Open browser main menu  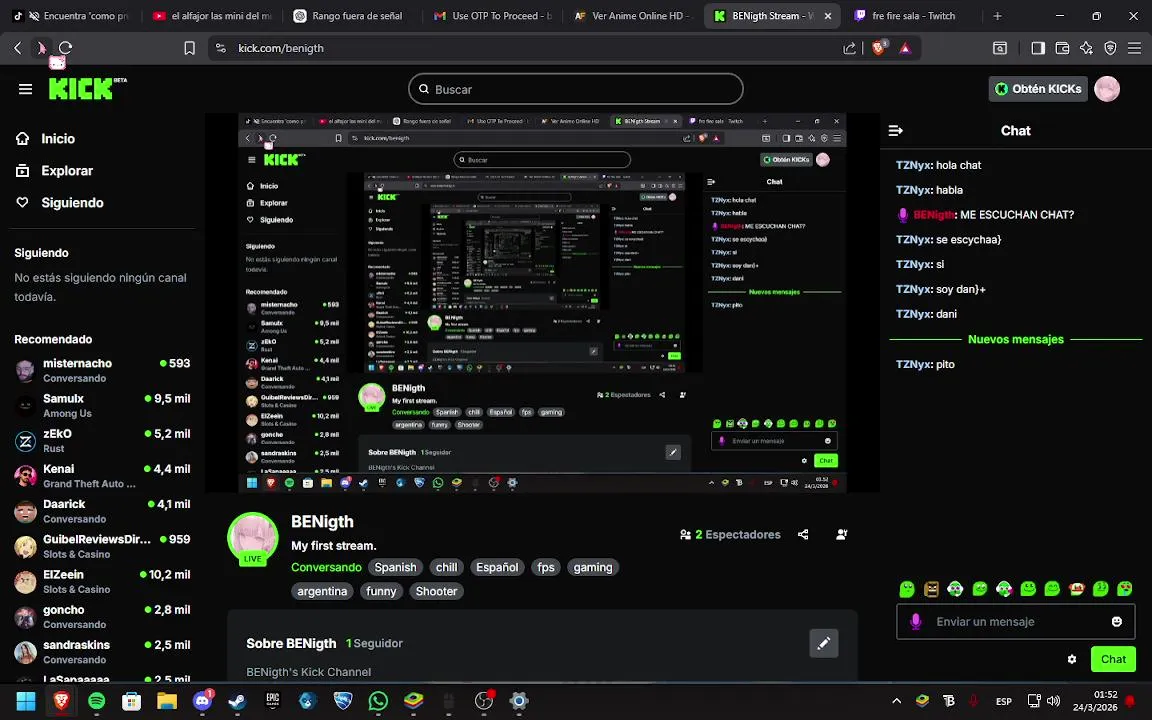[x=1134, y=48]
